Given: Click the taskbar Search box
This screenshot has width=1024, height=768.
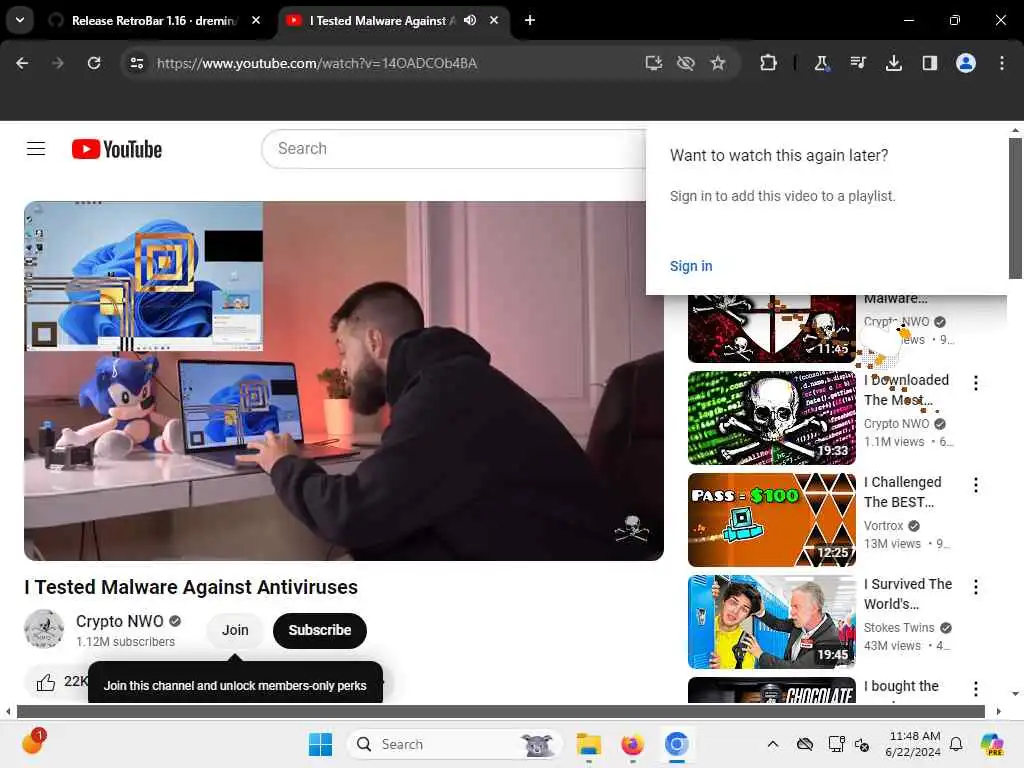Looking at the screenshot, I should [x=455, y=744].
